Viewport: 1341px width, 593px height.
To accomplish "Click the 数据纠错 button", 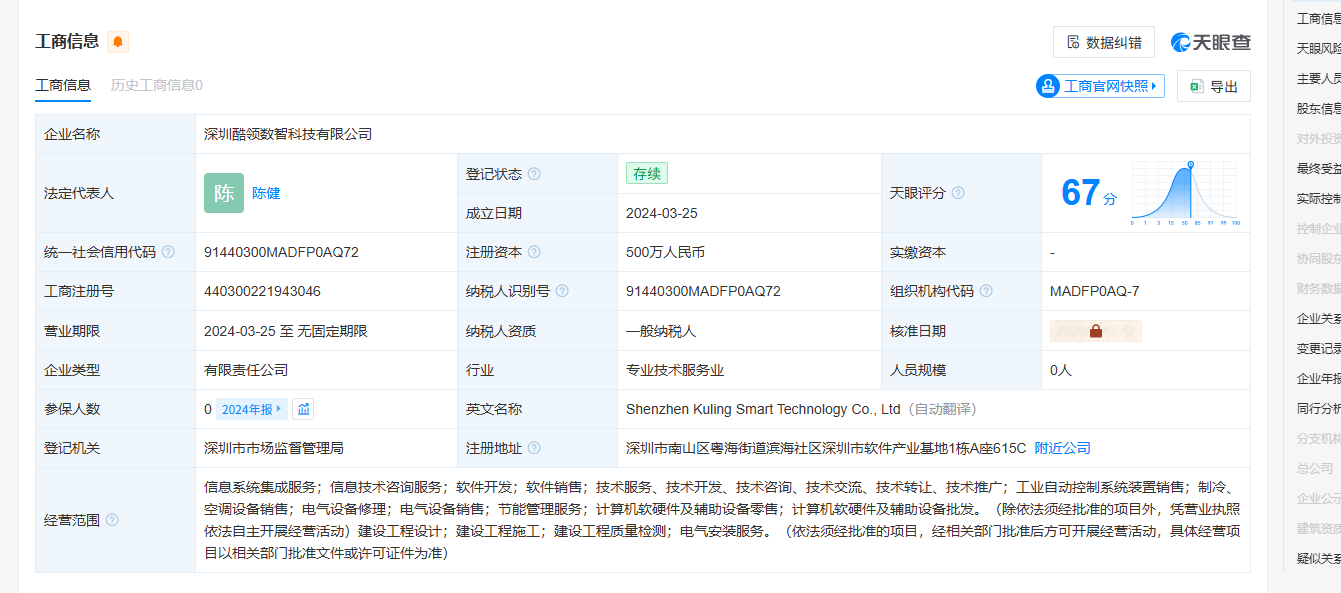I will [x=1103, y=42].
